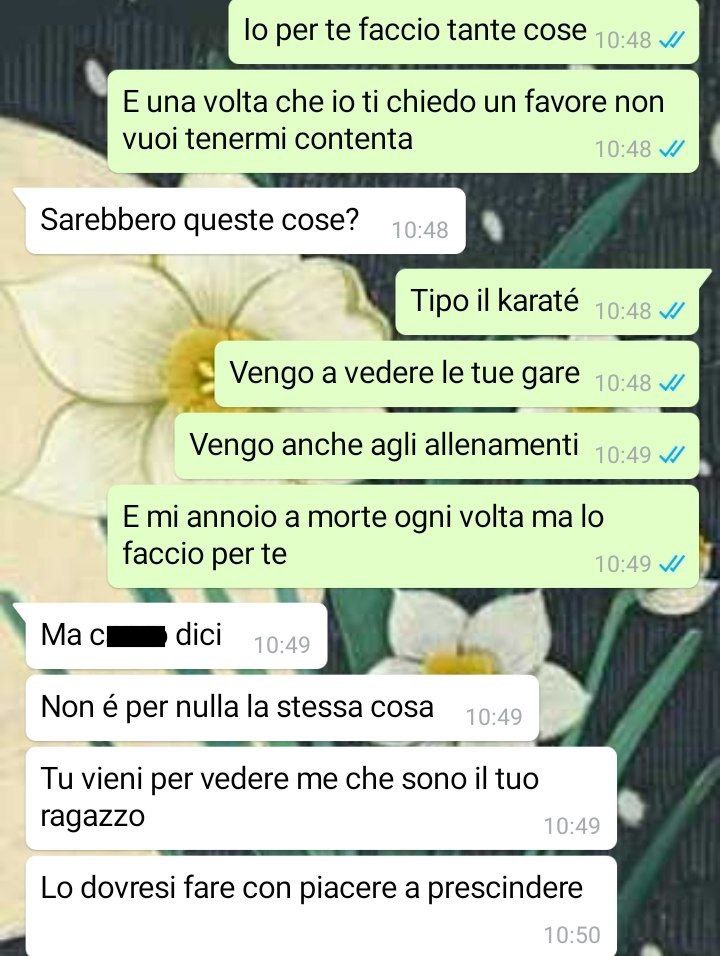Tap message 'Tu vieni per vedere me'
The image size is (720, 956).
coord(321,799)
